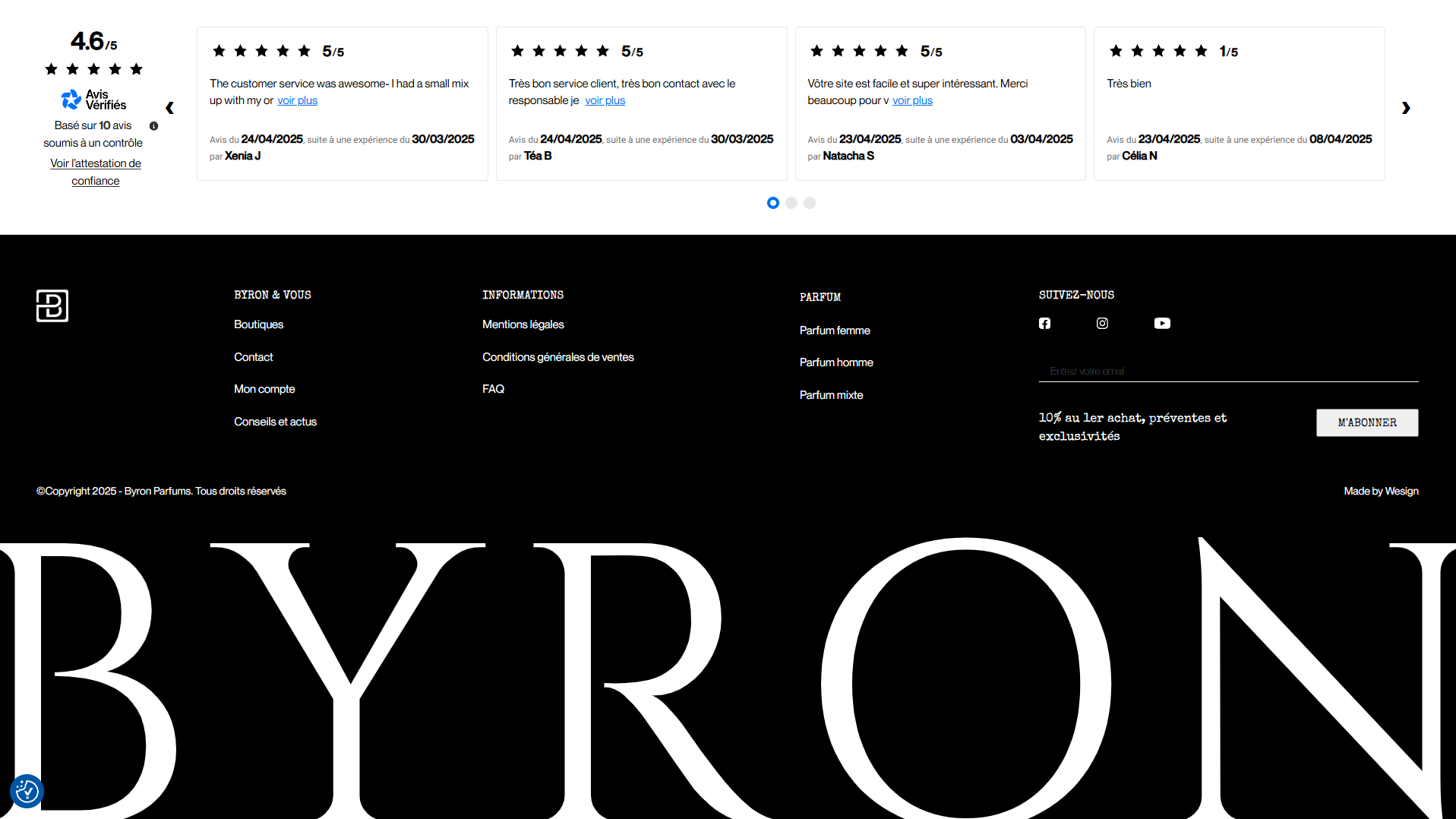Click the copyright 2025 Byron Parfums text
The width and height of the screenshot is (1456, 819).
click(161, 492)
